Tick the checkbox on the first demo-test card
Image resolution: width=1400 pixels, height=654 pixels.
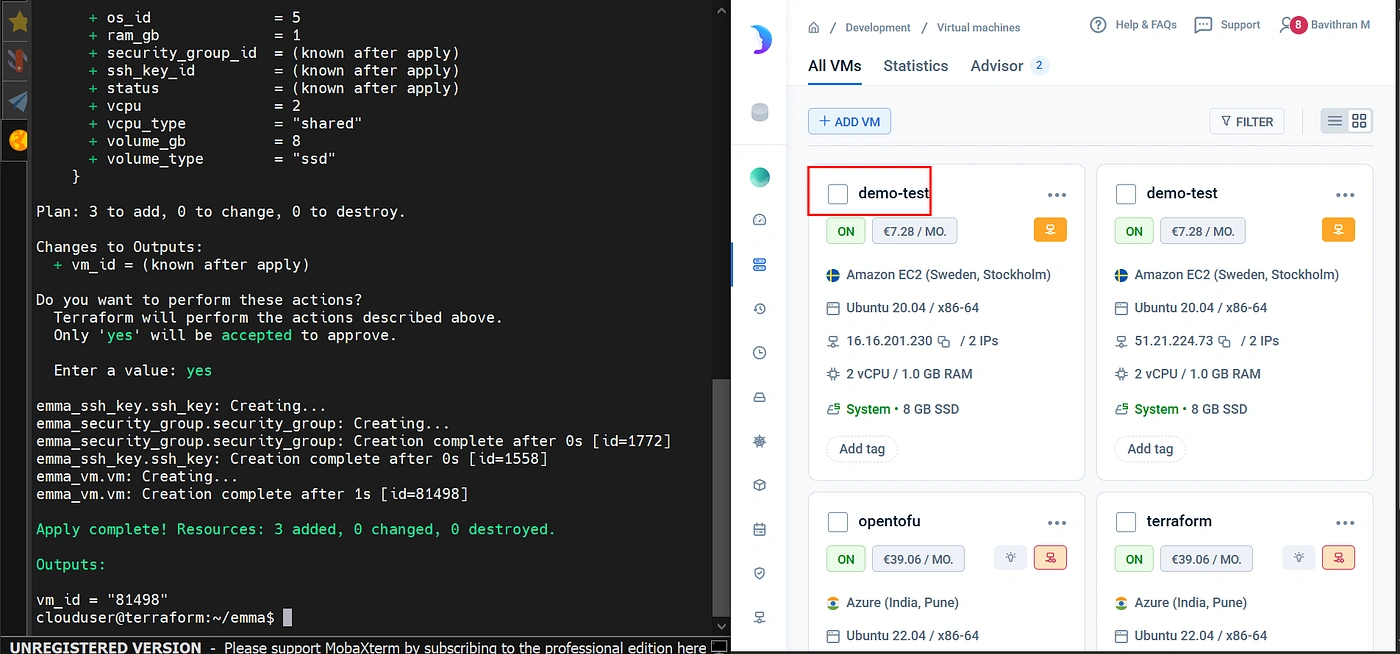838,194
